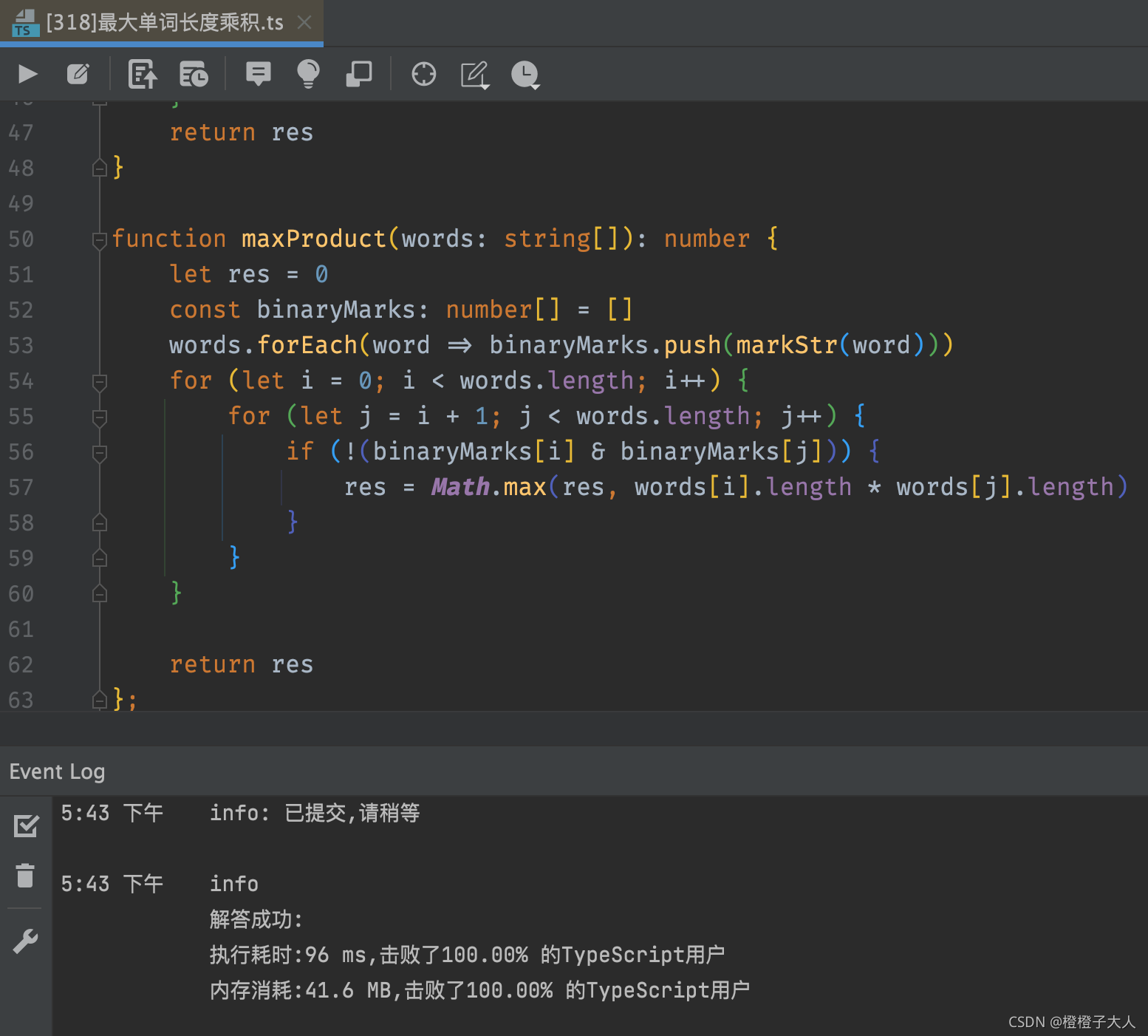This screenshot has height=1036, width=1148.
Task: Click the edit test case pencil icon
Action: [x=78, y=74]
